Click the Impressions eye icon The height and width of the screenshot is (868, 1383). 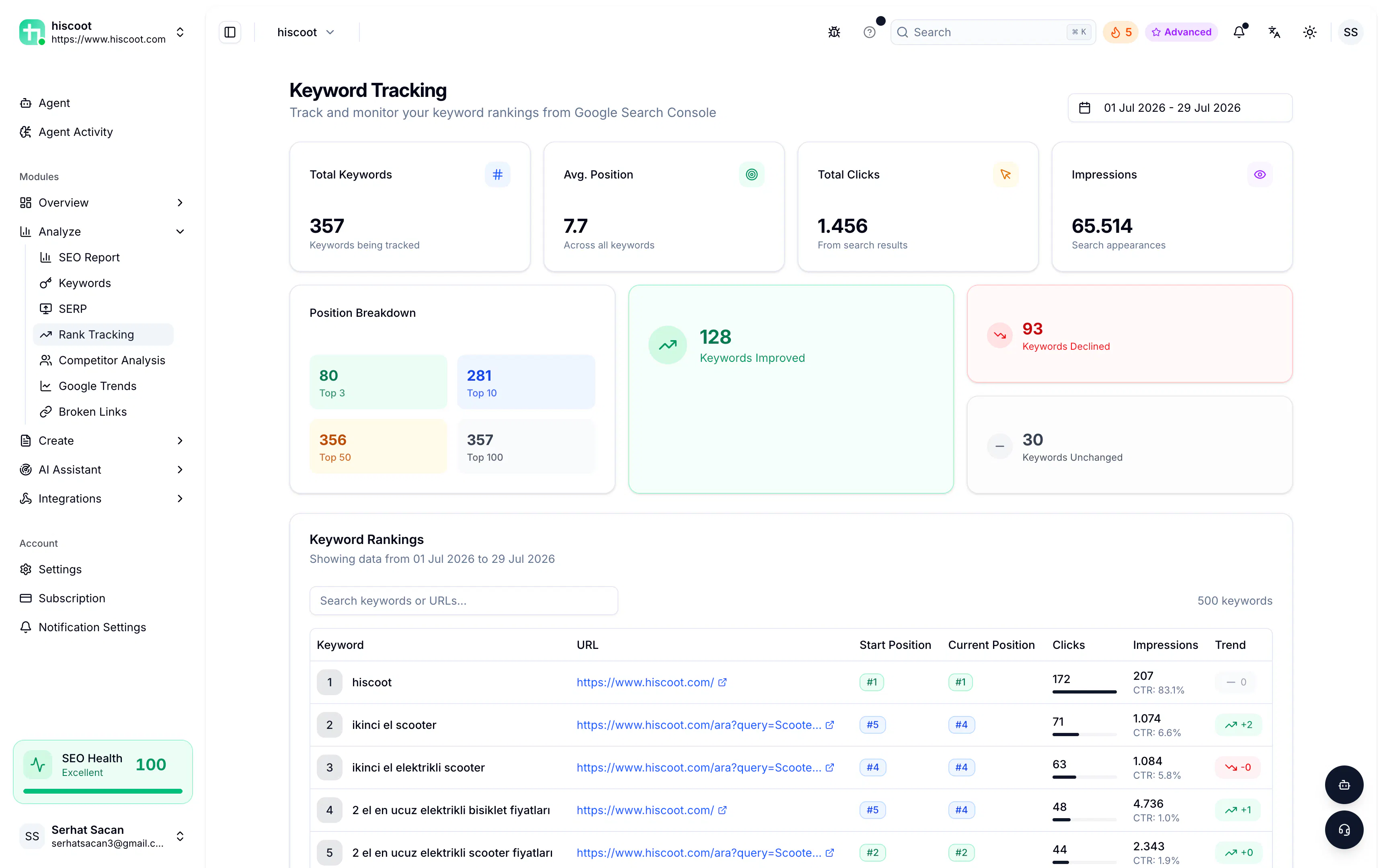(1260, 174)
